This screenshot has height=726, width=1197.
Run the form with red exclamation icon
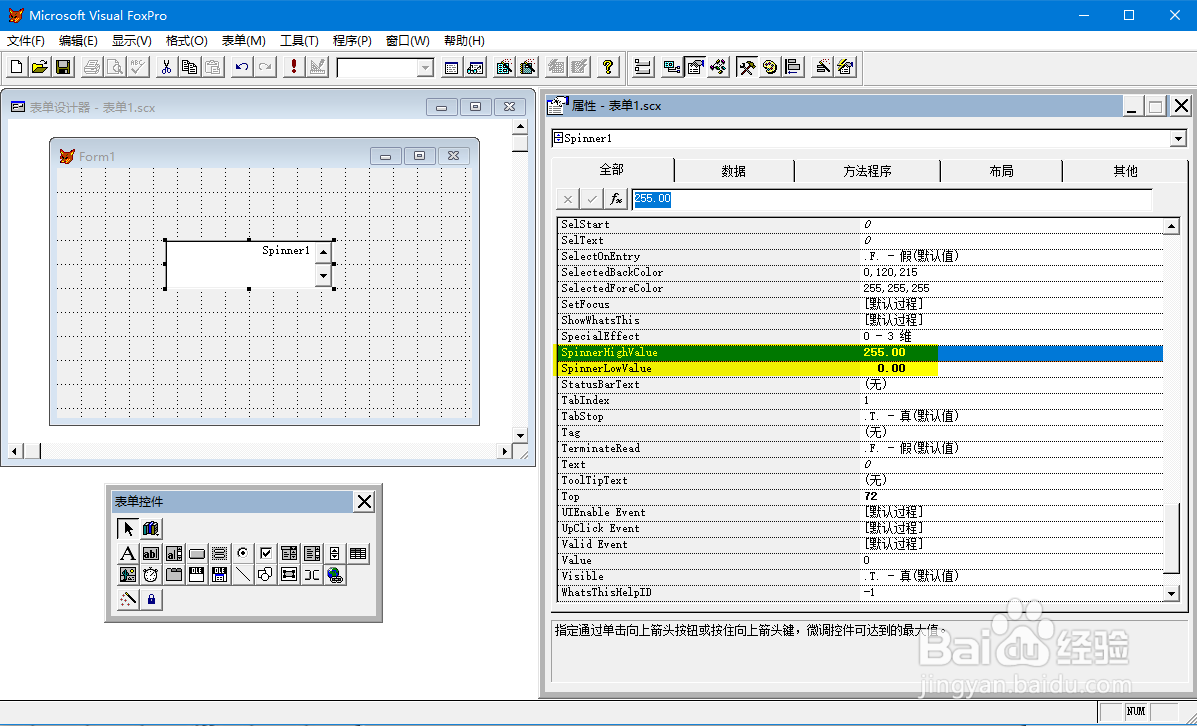pyautogui.click(x=294, y=67)
